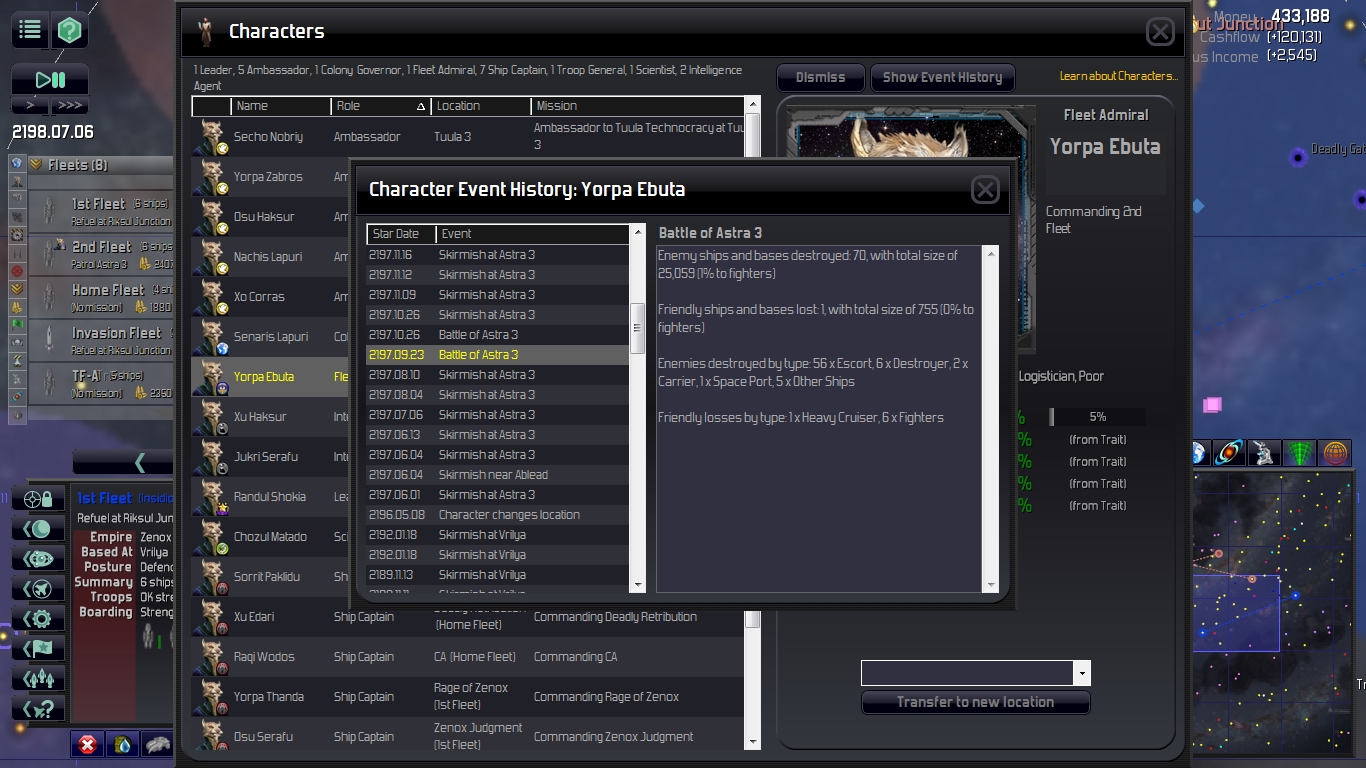Screen dimensions: 1366x768
Task: Set game speed with single arrow button
Action: pos(30,105)
